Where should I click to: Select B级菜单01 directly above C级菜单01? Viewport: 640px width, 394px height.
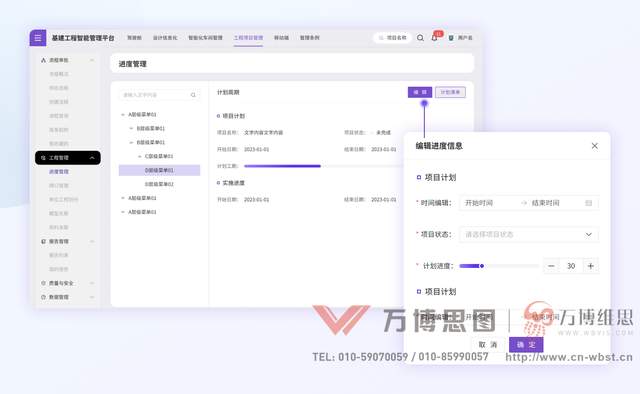[151, 142]
